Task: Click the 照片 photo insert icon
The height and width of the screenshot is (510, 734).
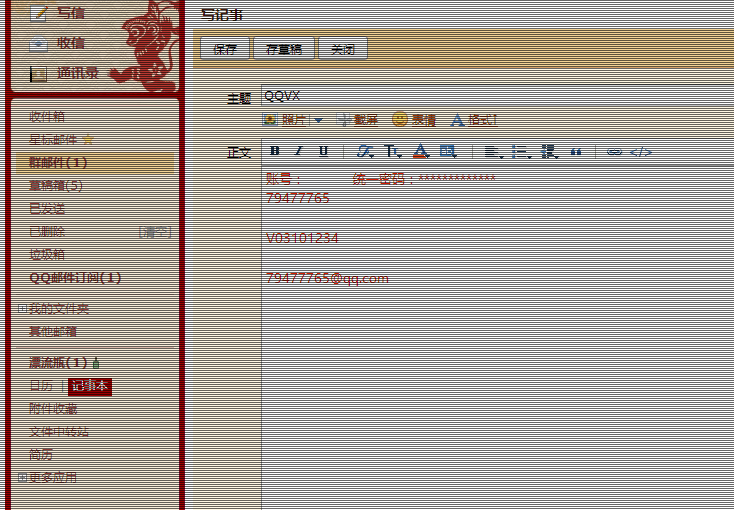Action: [270, 120]
